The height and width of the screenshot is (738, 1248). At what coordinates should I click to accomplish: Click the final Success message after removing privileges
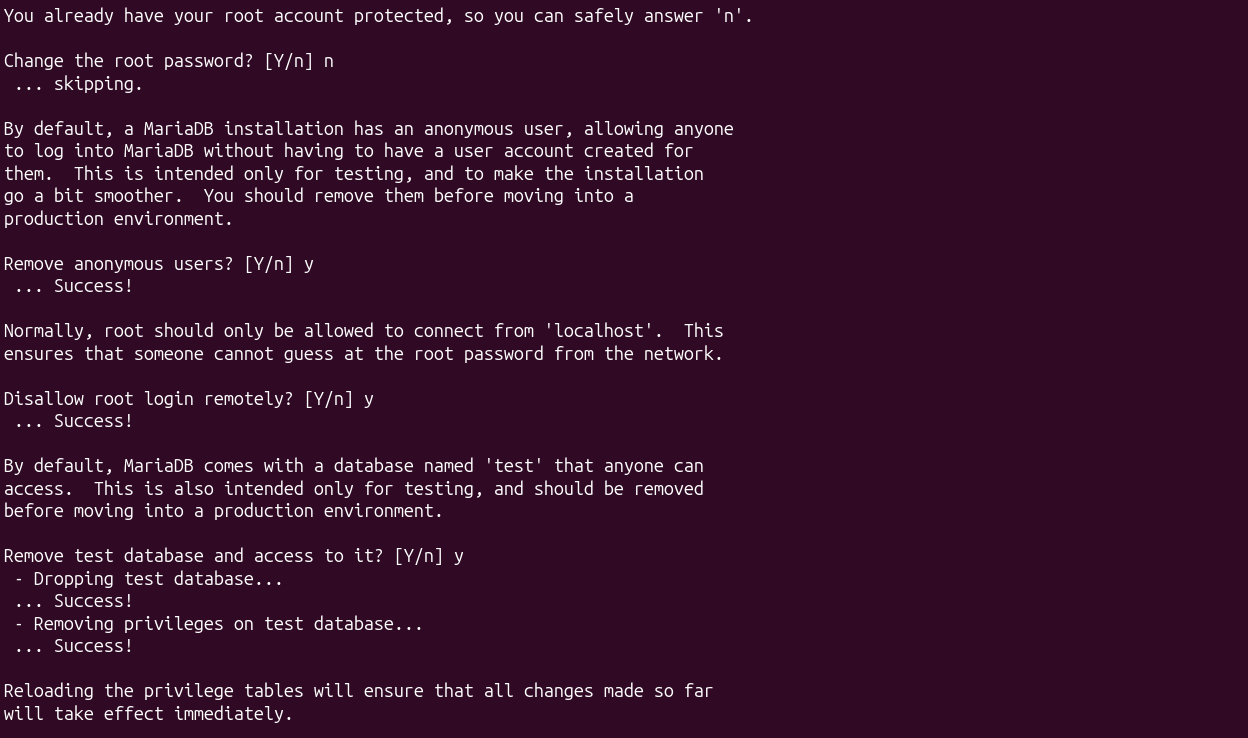tap(73, 646)
